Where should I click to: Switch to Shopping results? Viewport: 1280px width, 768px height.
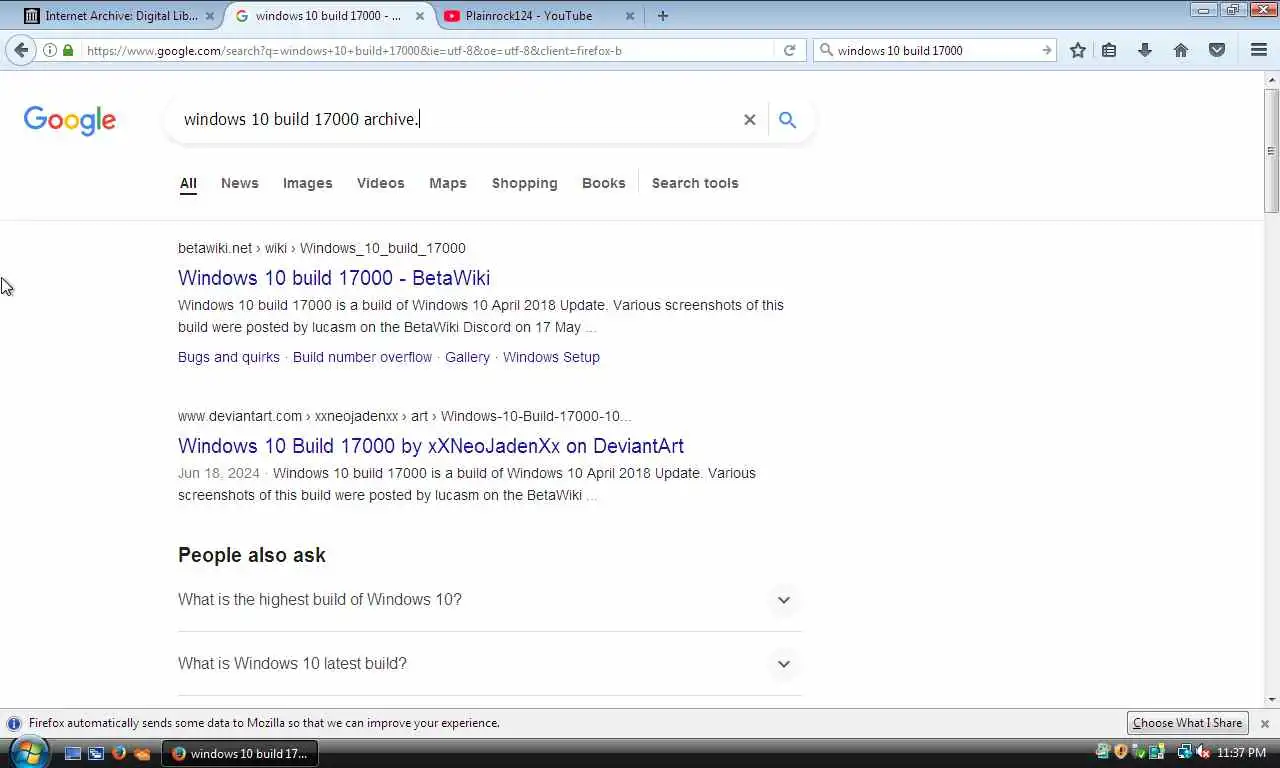click(x=524, y=183)
